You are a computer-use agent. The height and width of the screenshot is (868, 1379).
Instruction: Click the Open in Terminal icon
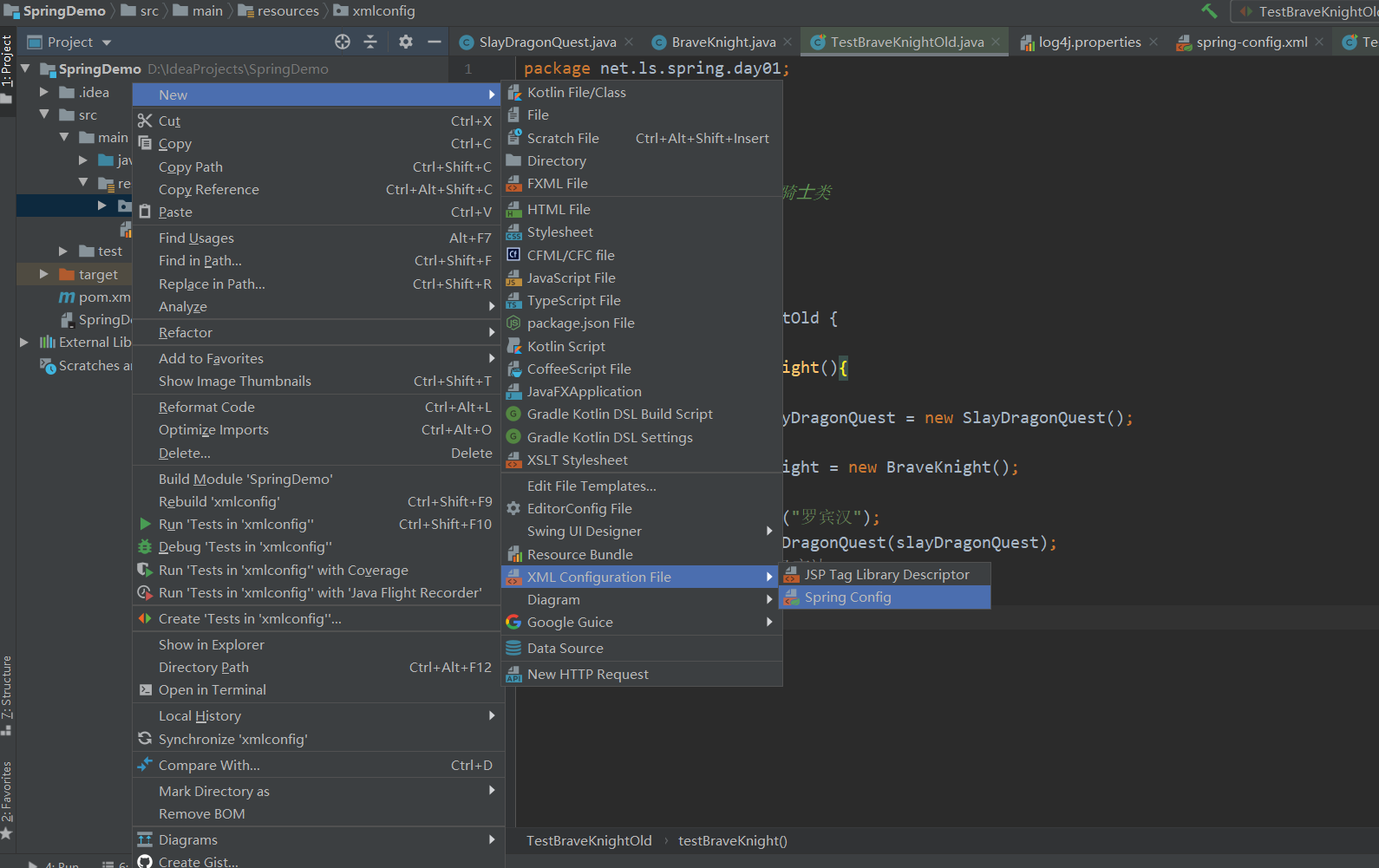tap(145, 689)
